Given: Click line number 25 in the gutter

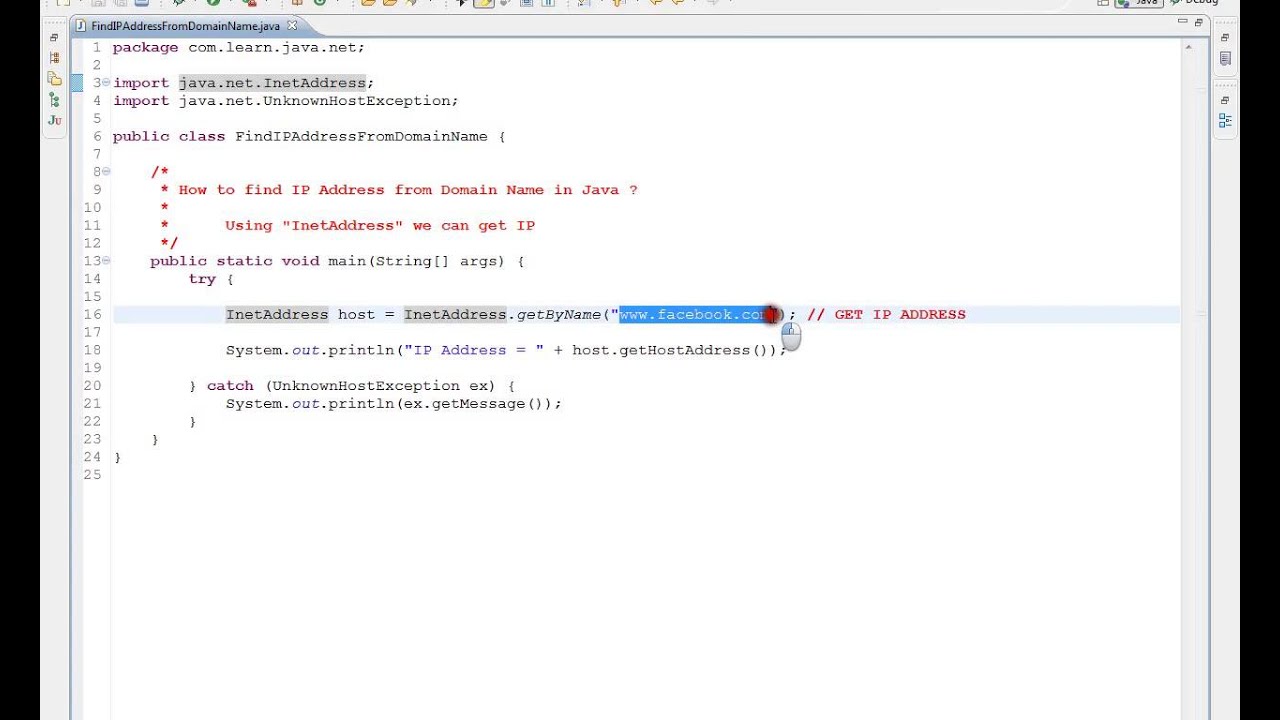Looking at the screenshot, I should (x=92, y=475).
